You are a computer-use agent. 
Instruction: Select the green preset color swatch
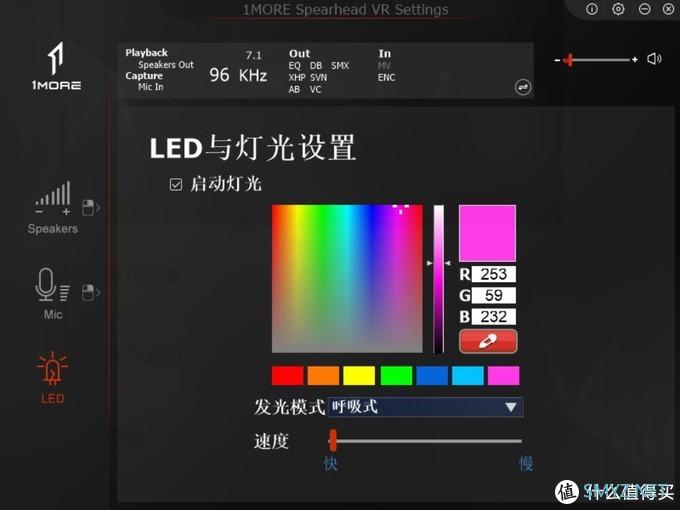(396, 376)
